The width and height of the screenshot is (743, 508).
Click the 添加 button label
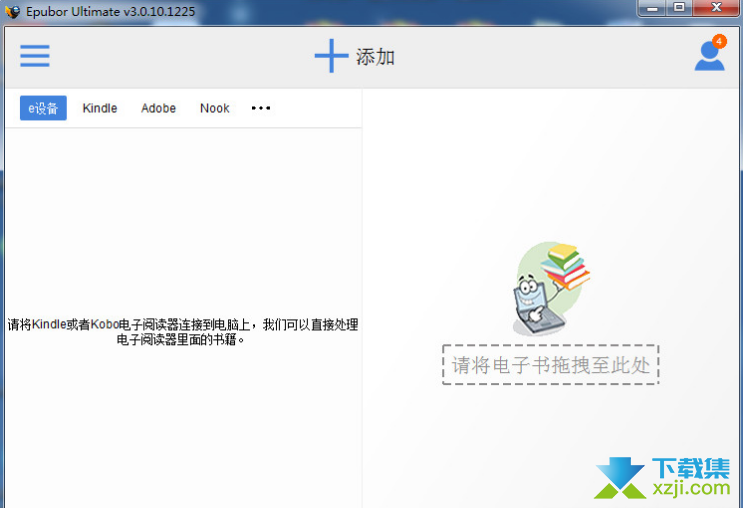(375, 57)
